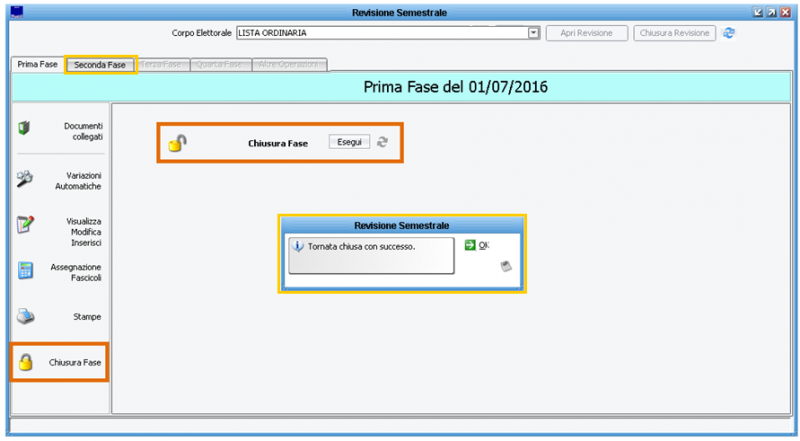Click the Documenti collegati book icon
Screen dimensions: 800x441
pos(24,128)
